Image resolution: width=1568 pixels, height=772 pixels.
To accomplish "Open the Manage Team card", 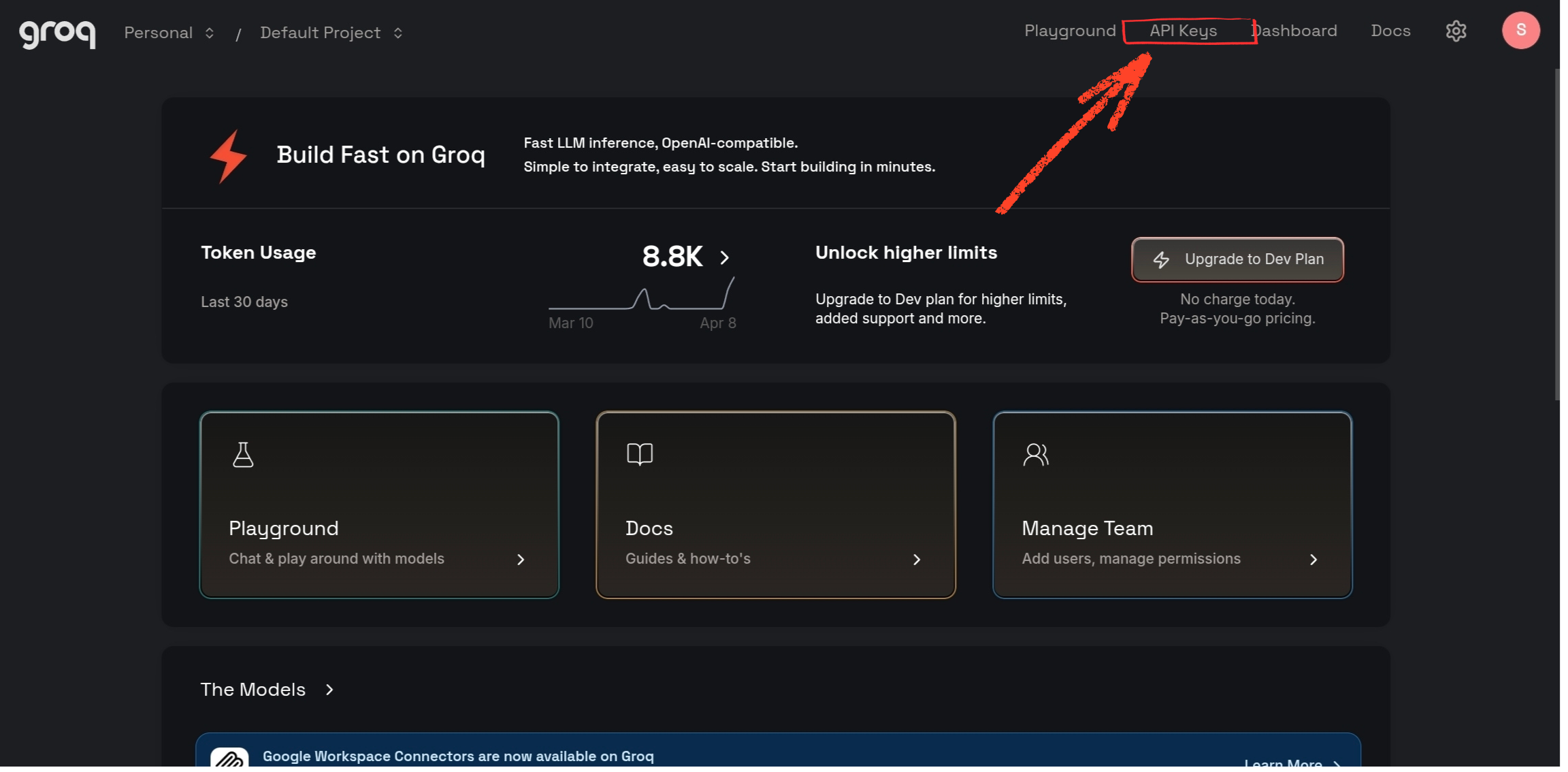I will coord(1172,505).
